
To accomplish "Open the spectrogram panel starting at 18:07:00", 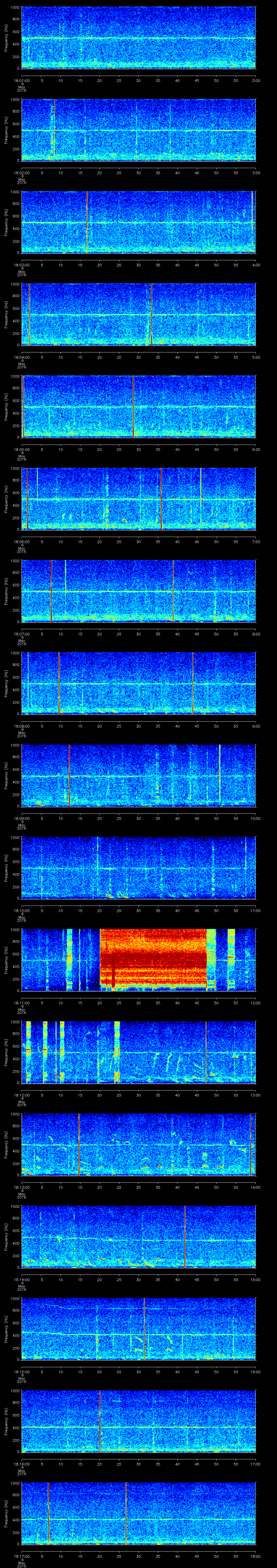I will 138,591.
